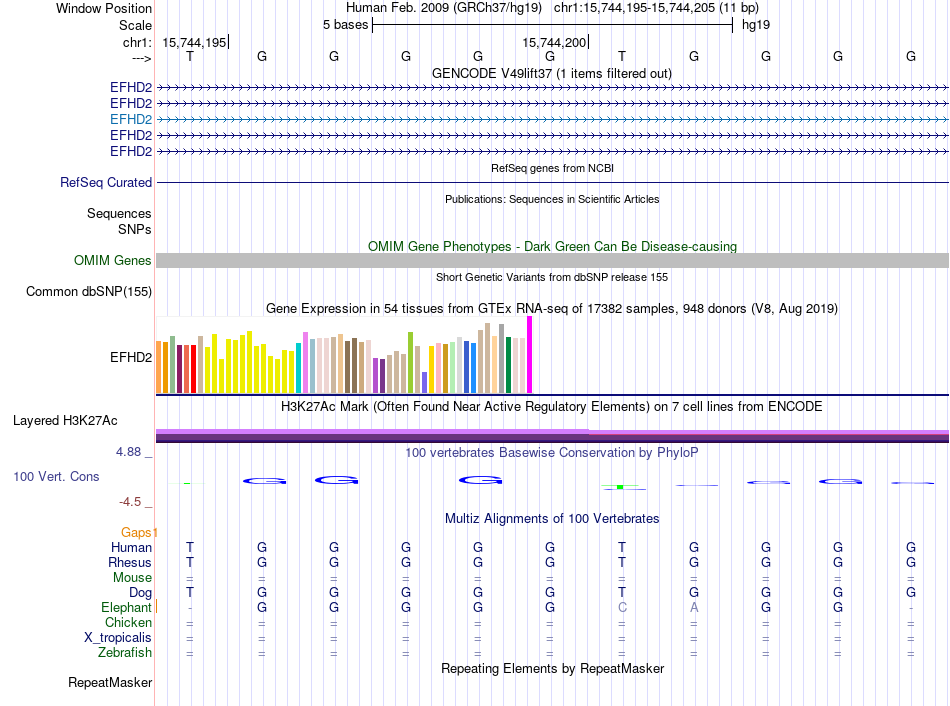Click the green T PhyloP conservation glyph
This screenshot has width=950, height=706.
[620, 487]
